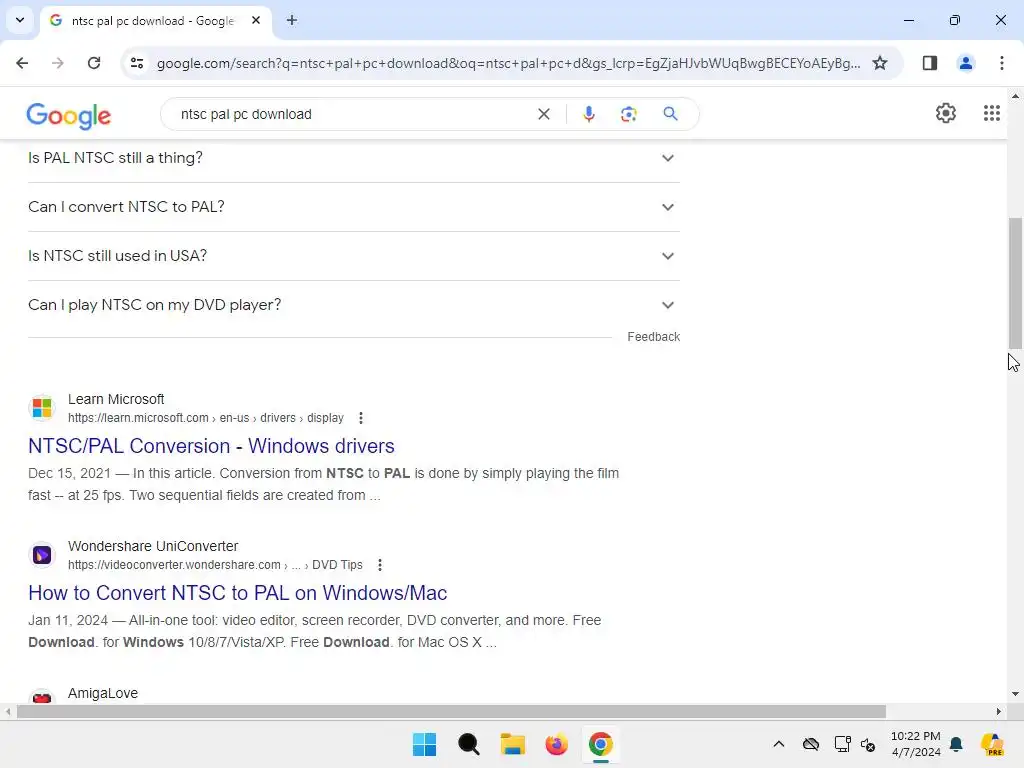The width and height of the screenshot is (1024, 768).
Task: Open the taskbar clock and date
Action: pyautogui.click(x=916, y=744)
